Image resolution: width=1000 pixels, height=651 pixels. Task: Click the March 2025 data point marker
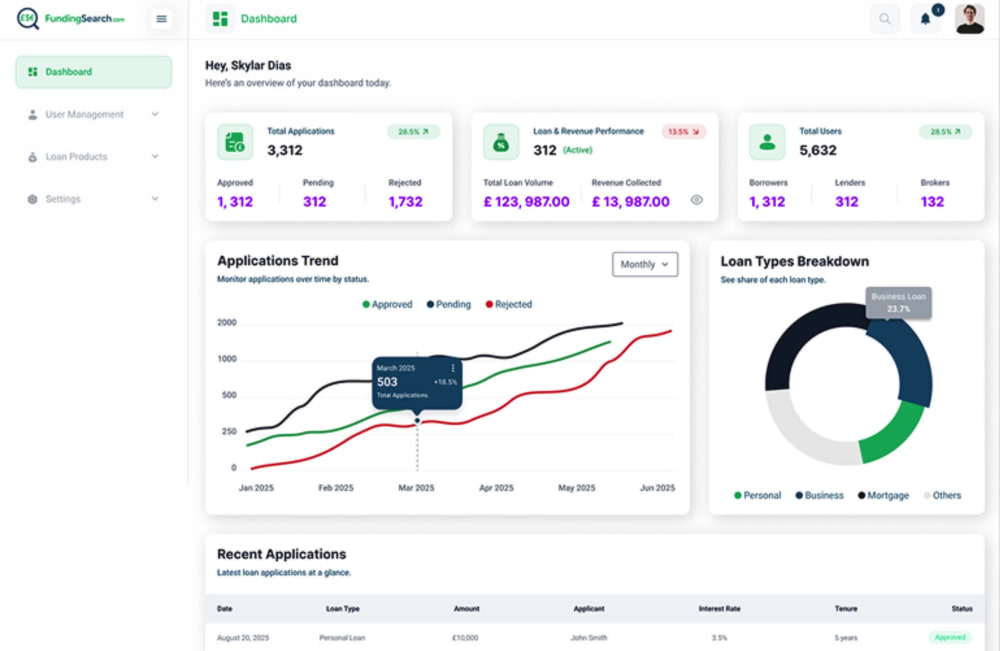417,421
